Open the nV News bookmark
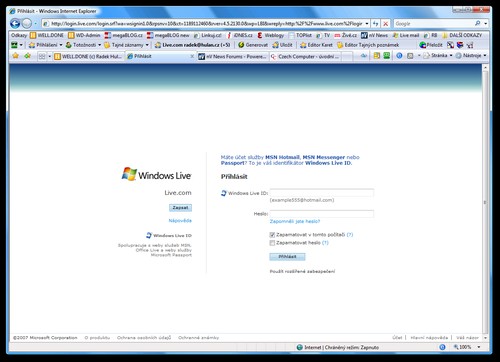The image size is (500, 362). [374, 35]
